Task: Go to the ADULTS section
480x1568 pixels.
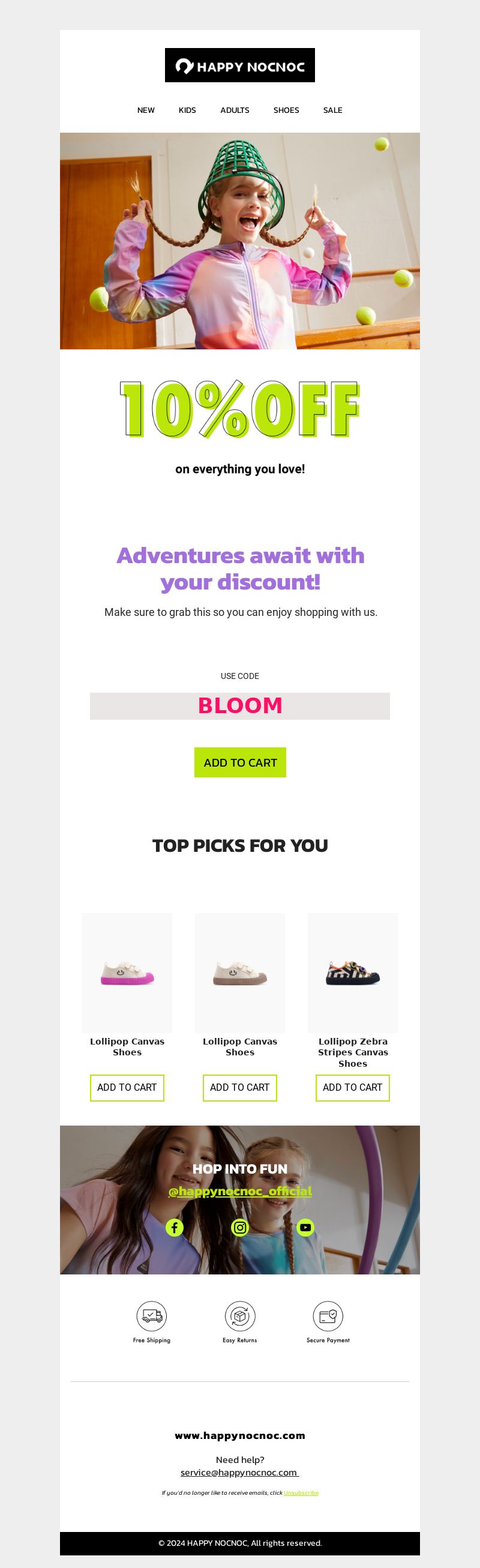Action: tap(235, 110)
